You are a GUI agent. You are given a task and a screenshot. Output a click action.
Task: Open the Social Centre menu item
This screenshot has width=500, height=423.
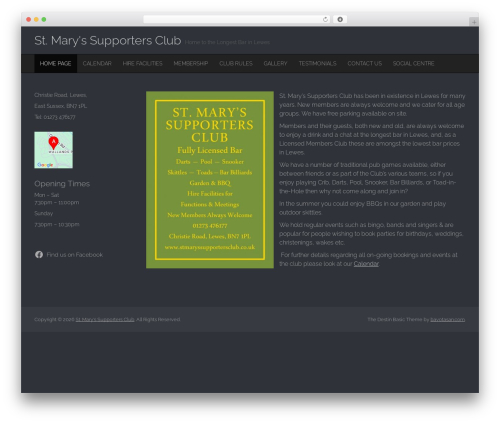point(413,63)
